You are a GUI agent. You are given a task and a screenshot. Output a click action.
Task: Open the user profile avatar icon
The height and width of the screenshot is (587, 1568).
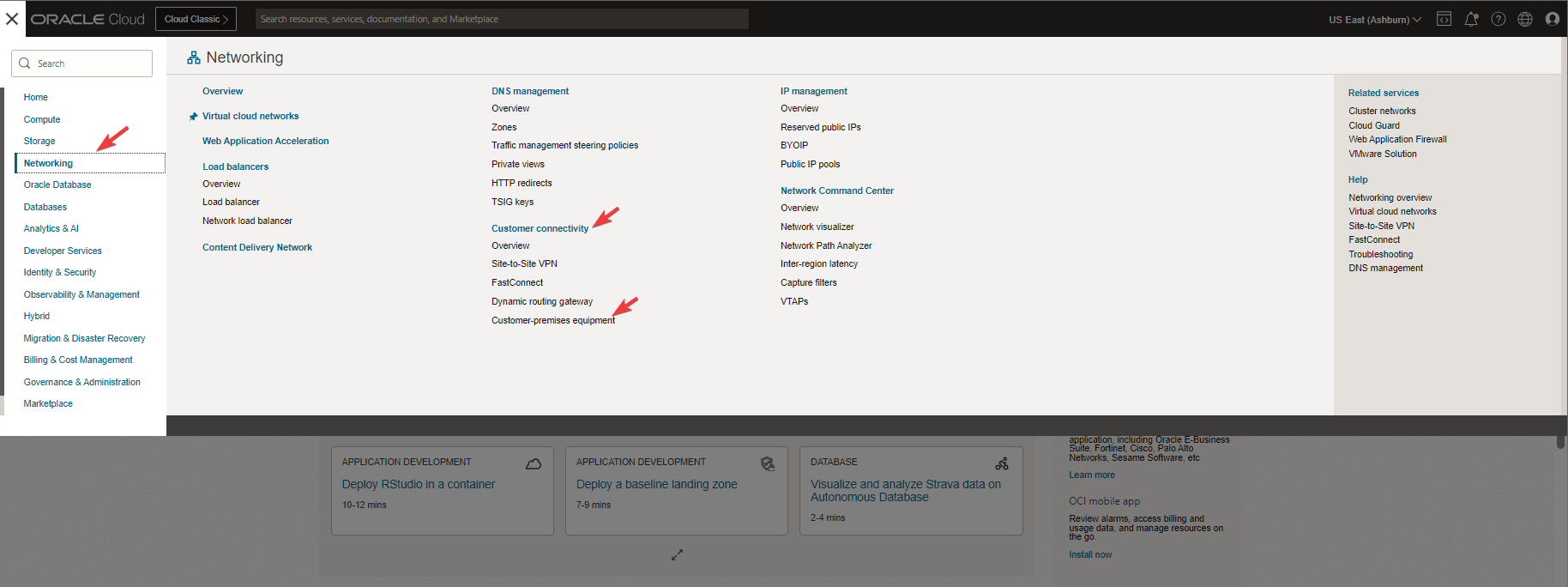1552,19
